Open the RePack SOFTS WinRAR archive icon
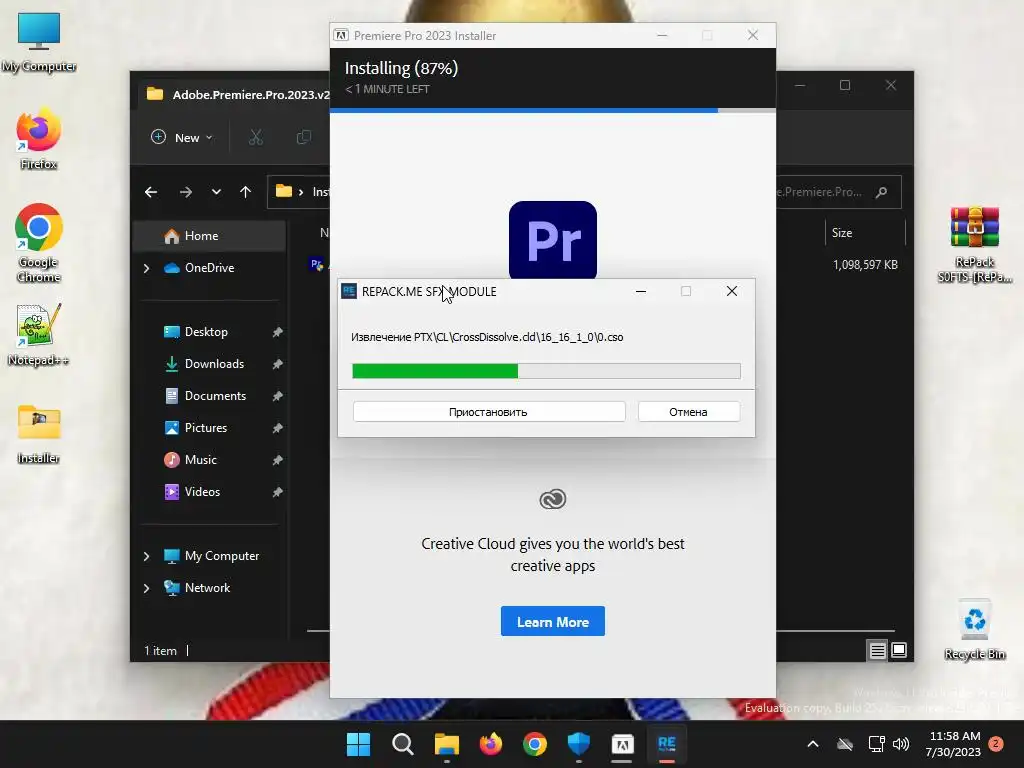The height and width of the screenshot is (768, 1024). [974, 244]
